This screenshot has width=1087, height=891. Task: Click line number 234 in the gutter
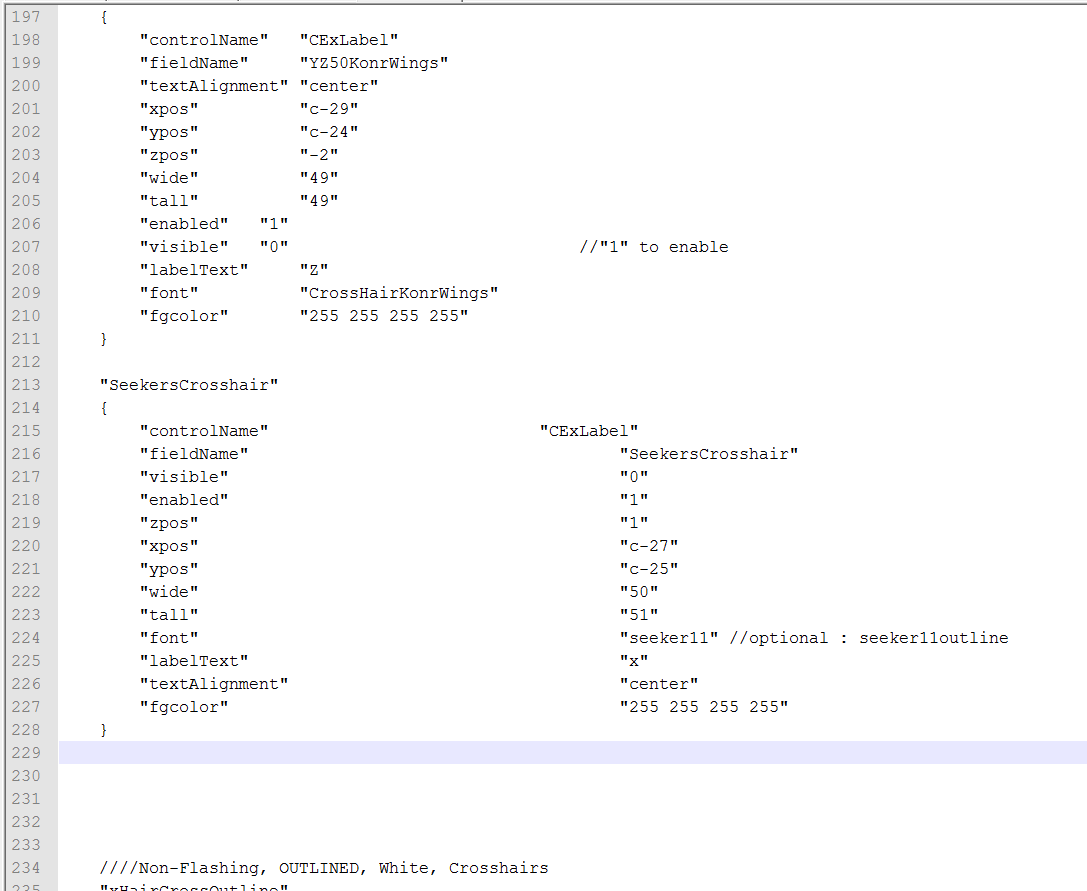coord(26,868)
